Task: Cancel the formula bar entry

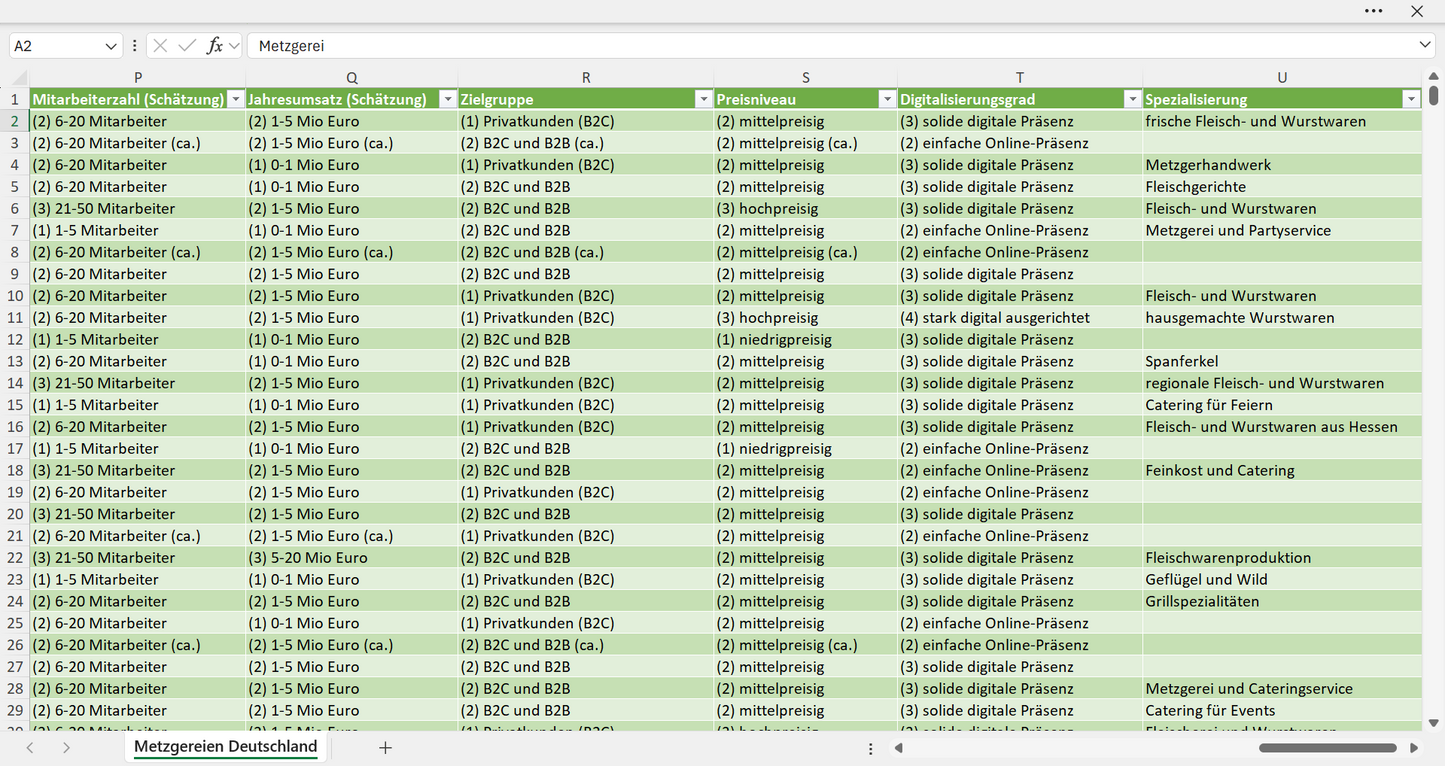Action: (160, 46)
